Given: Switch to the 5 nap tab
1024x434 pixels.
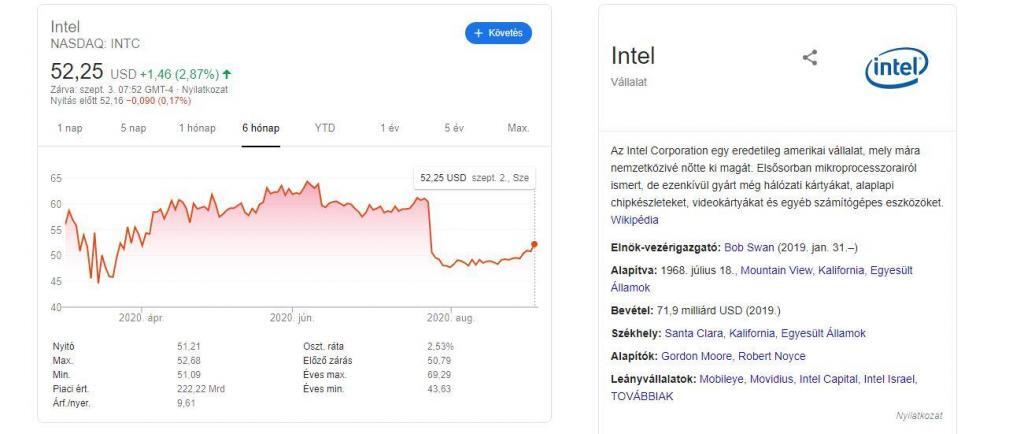Looking at the screenshot, I should (x=133, y=128).
